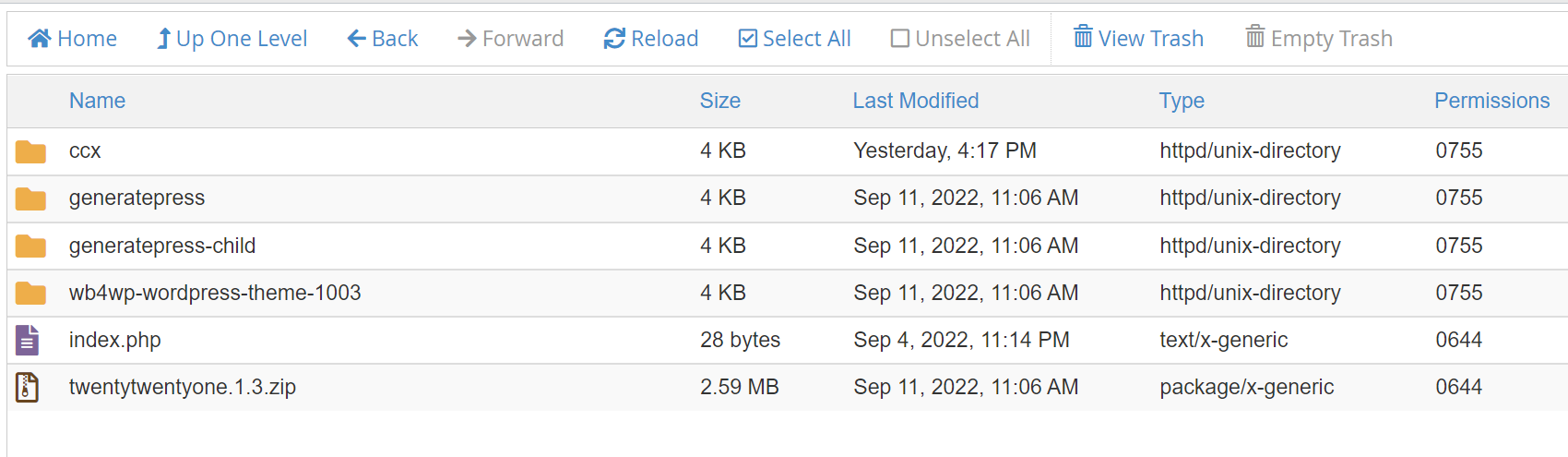Image resolution: width=1568 pixels, height=457 pixels.
Task: Click the index.php file icon
Action: tap(28, 340)
